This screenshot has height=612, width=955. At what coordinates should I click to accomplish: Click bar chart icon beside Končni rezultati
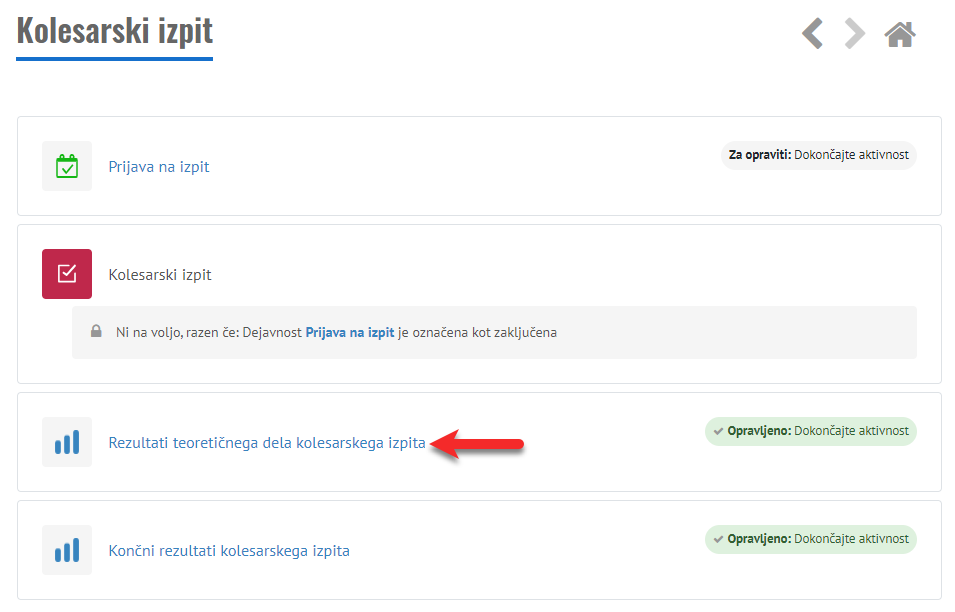pyautogui.click(x=67, y=550)
